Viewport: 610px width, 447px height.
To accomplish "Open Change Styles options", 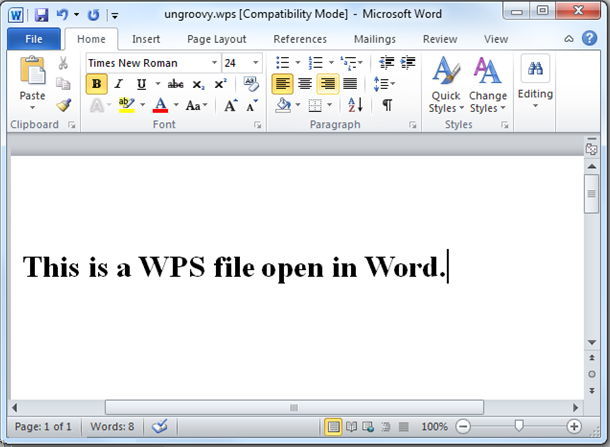I will (487, 84).
